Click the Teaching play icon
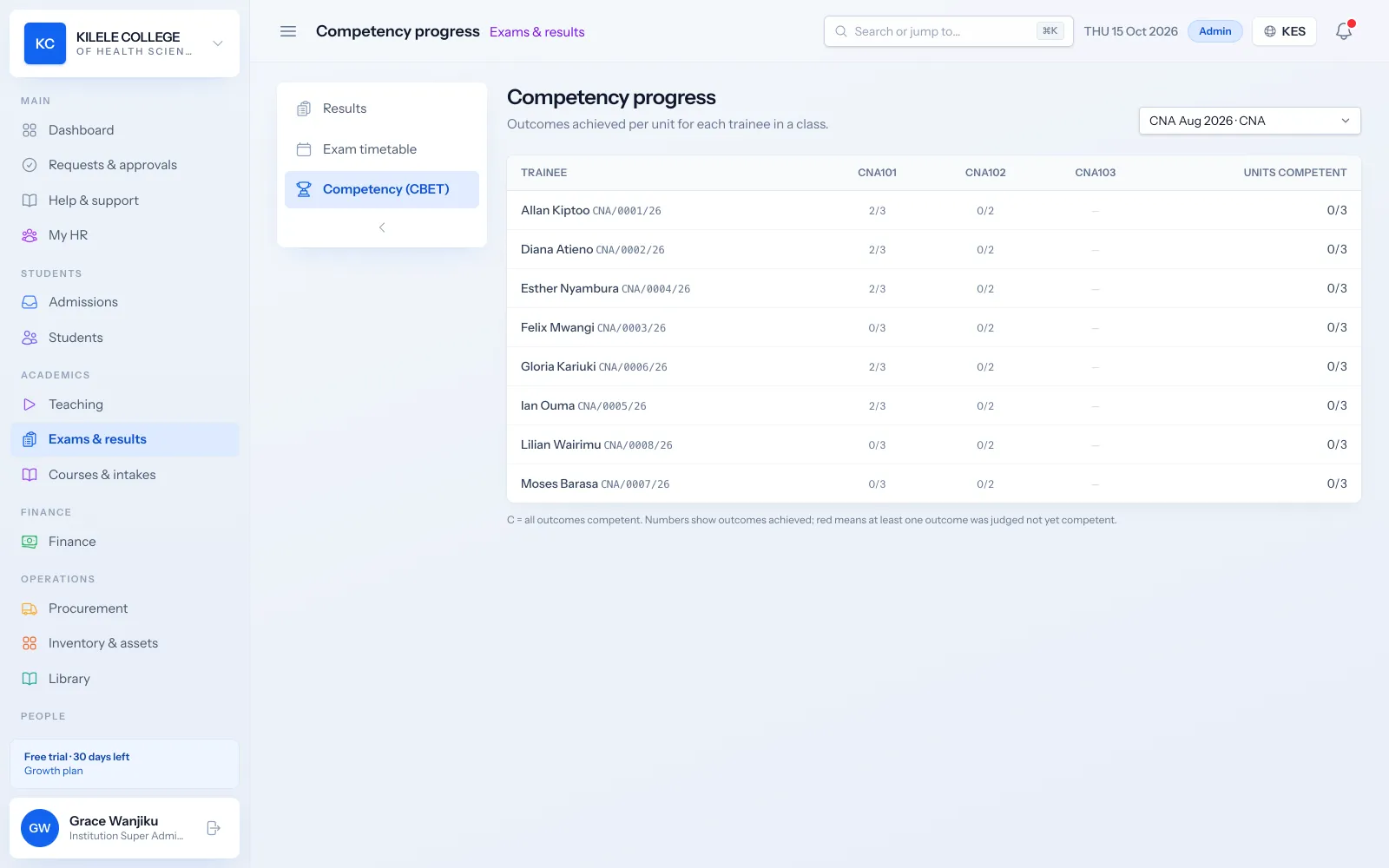 pyautogui.click(x=30, y=404)
